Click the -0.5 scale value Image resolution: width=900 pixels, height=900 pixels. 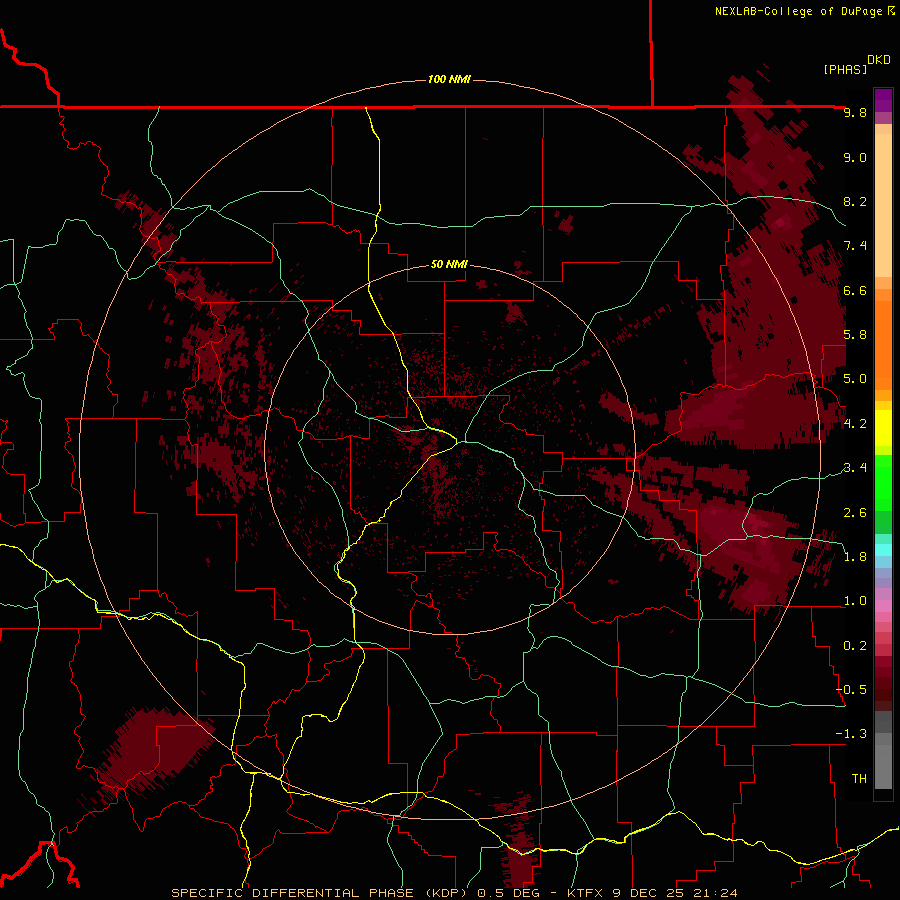(x=851, y=690)
